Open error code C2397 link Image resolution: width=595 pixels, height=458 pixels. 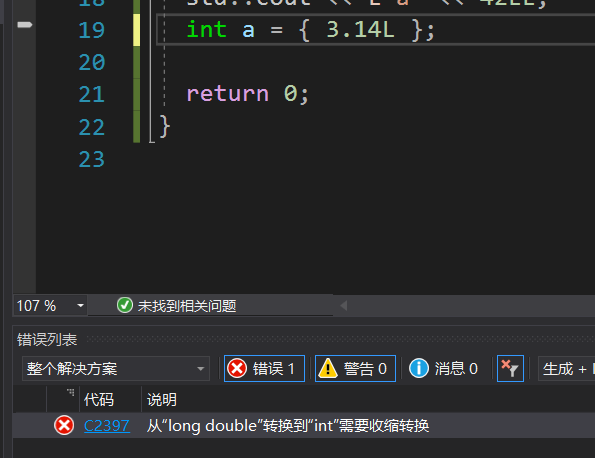107,426
